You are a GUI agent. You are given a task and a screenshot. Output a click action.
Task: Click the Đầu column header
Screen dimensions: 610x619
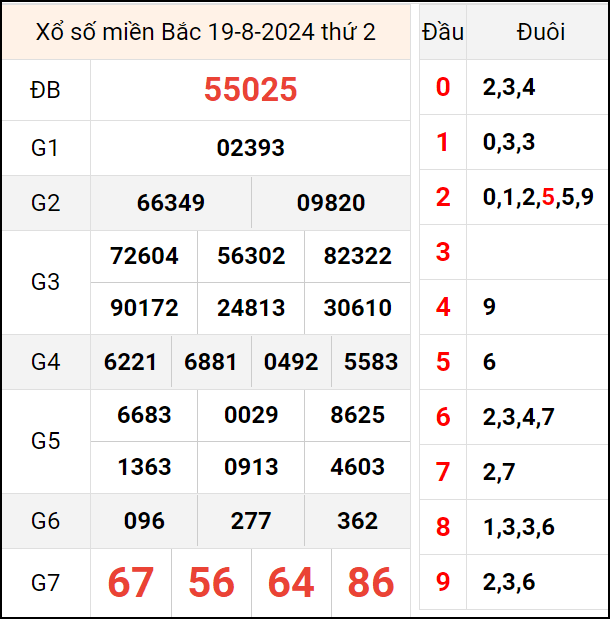(x=443, y=32)
